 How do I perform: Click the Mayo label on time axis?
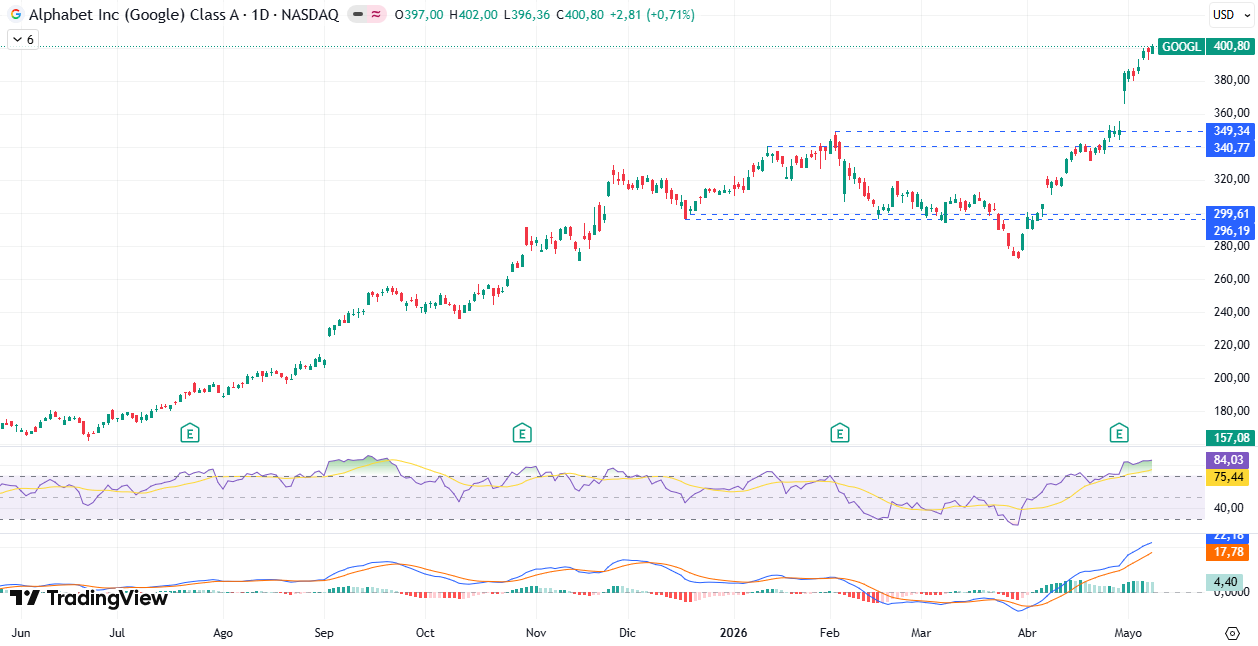pyautogui.click(x=1127, y=633)
